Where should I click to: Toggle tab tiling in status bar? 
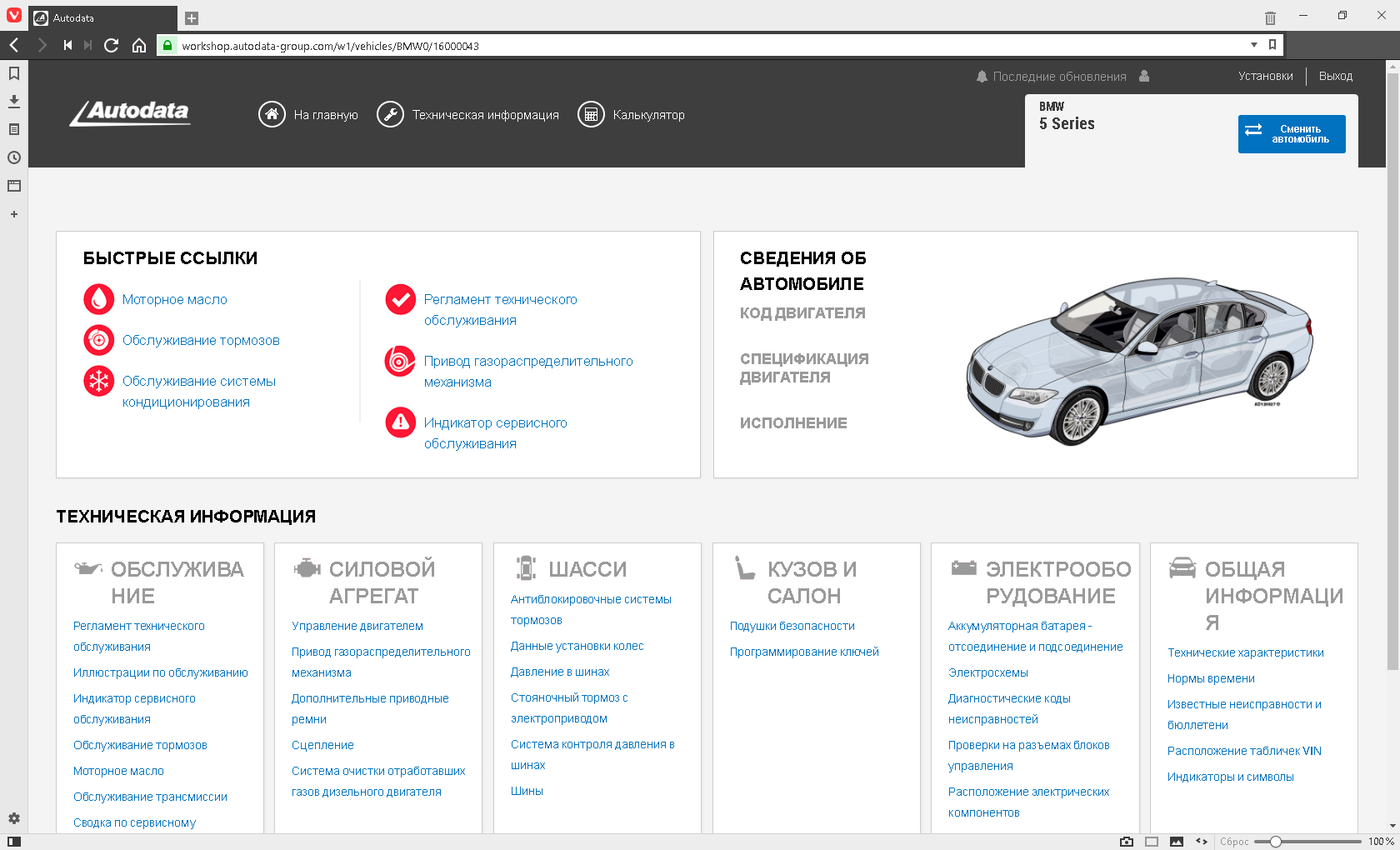point(1152,842)
